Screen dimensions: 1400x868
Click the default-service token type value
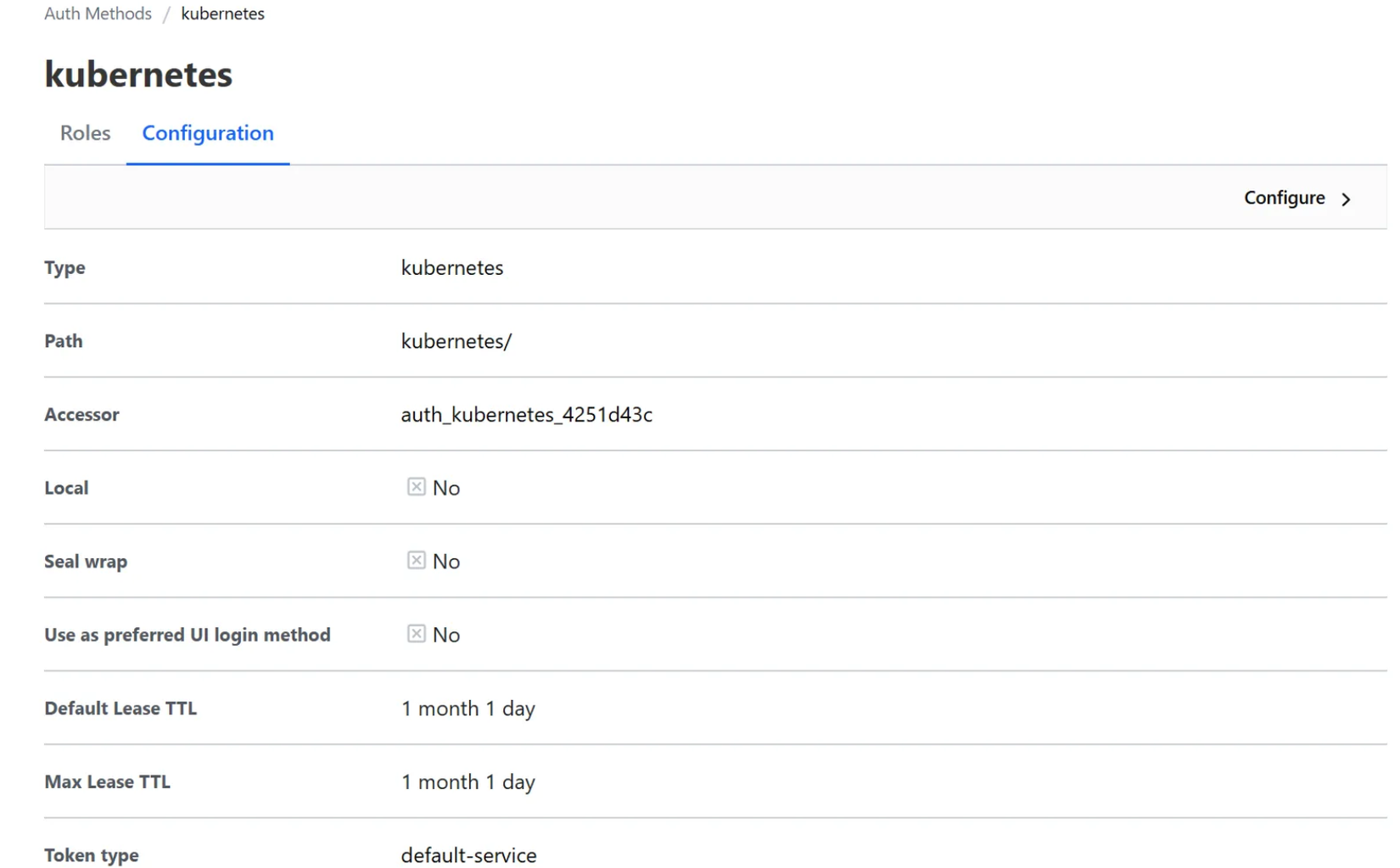(x=468, y=855)
